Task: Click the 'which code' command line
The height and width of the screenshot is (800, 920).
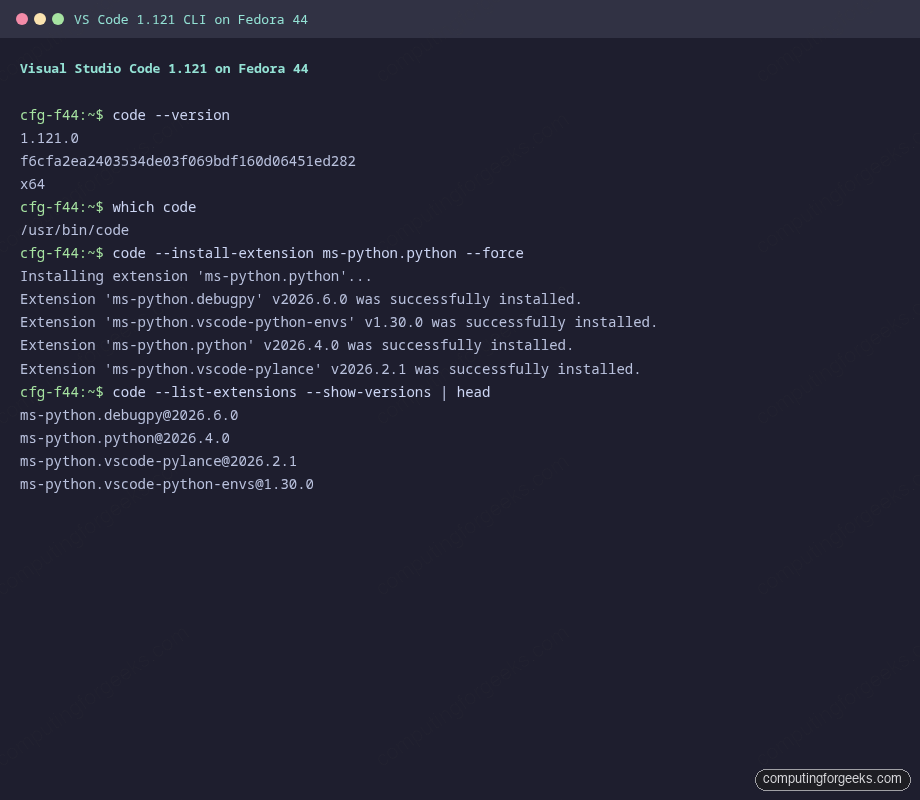Action: 108,207
